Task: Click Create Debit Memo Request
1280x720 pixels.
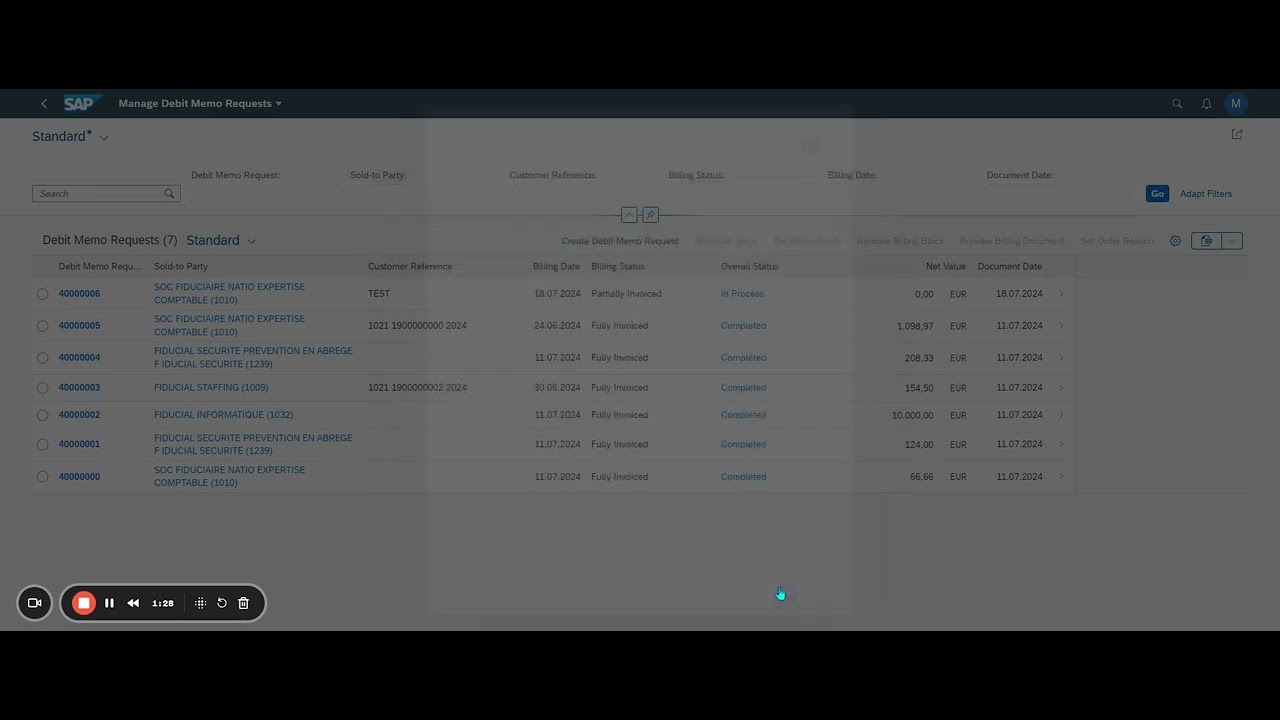Action: pyautogui.click(x=620, y=241)
